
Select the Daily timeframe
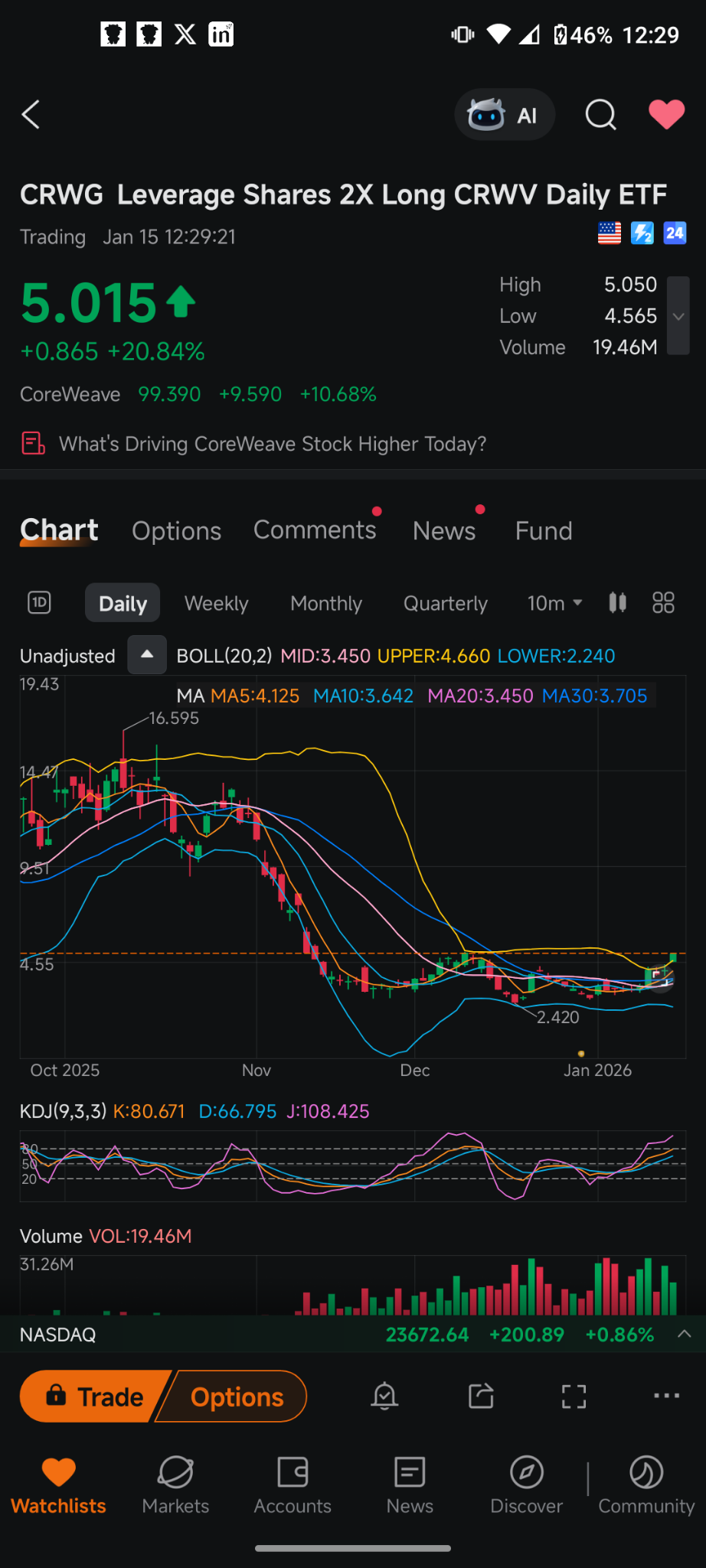(x=123, y=603)
